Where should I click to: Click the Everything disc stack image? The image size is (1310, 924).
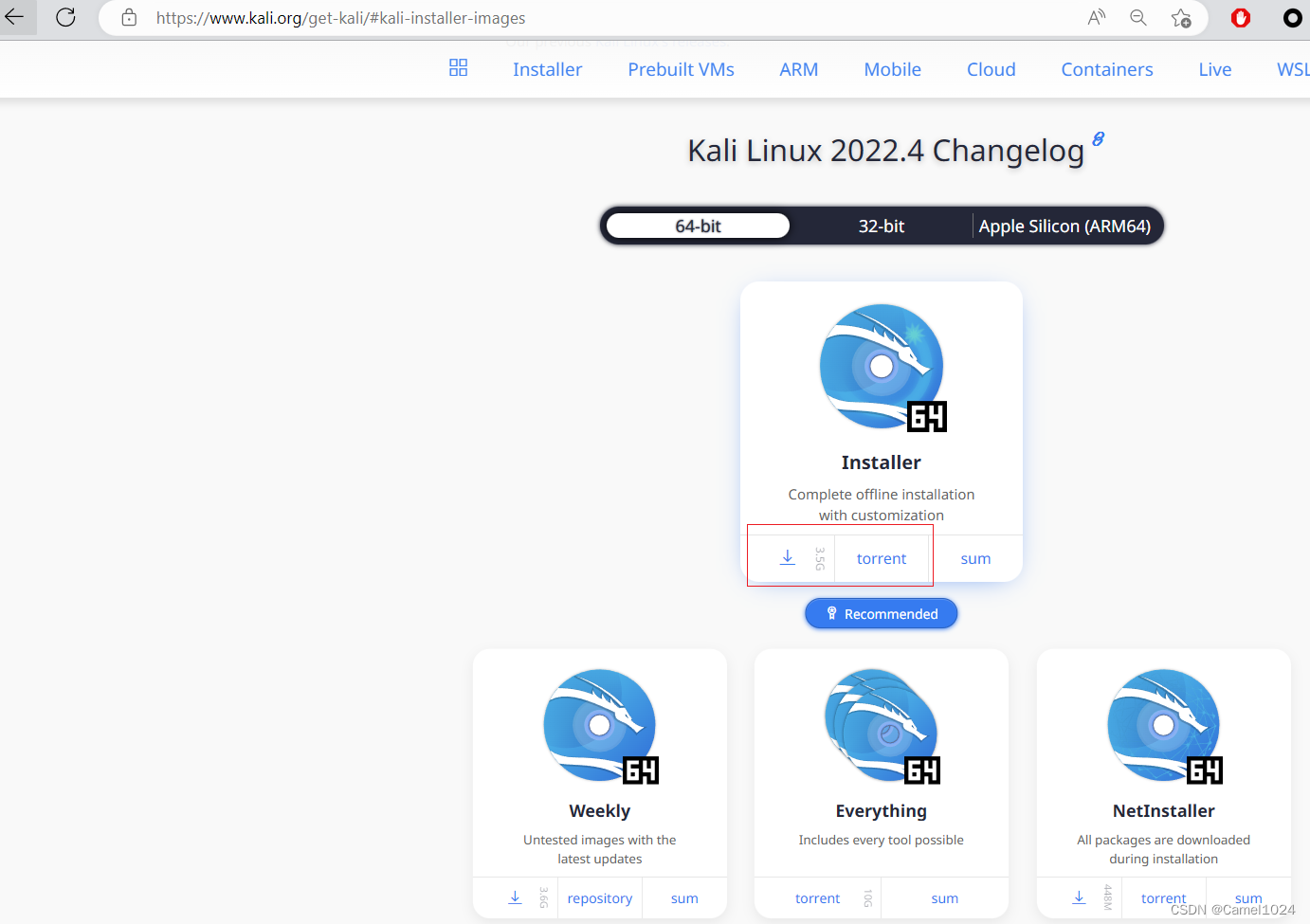point(882,726)
